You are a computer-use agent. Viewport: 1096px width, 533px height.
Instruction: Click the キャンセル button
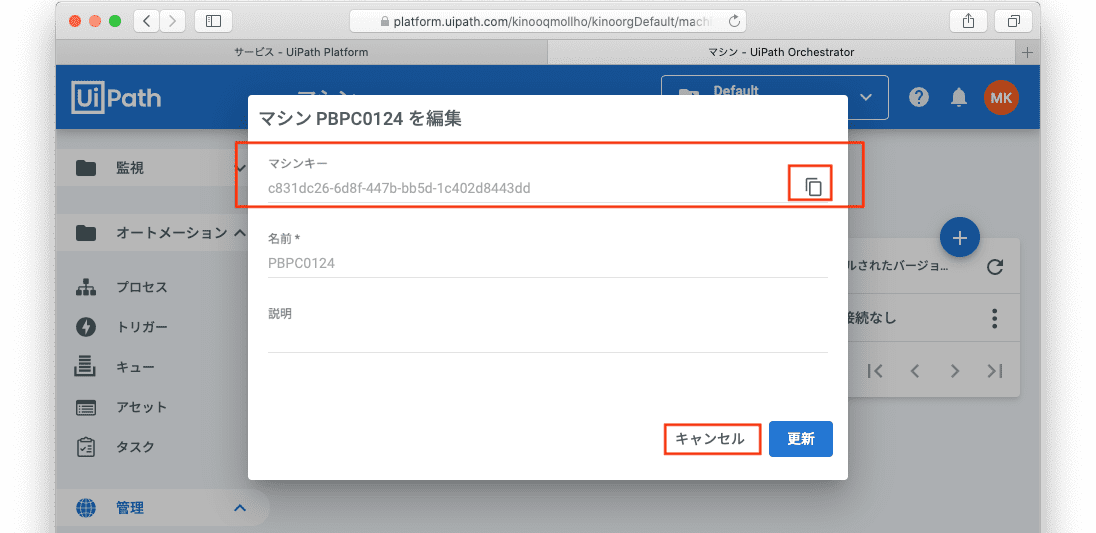(x=709, y=439)
